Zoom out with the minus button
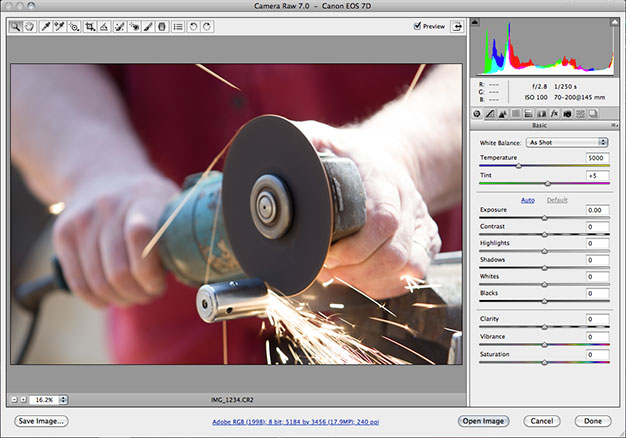 14,400
